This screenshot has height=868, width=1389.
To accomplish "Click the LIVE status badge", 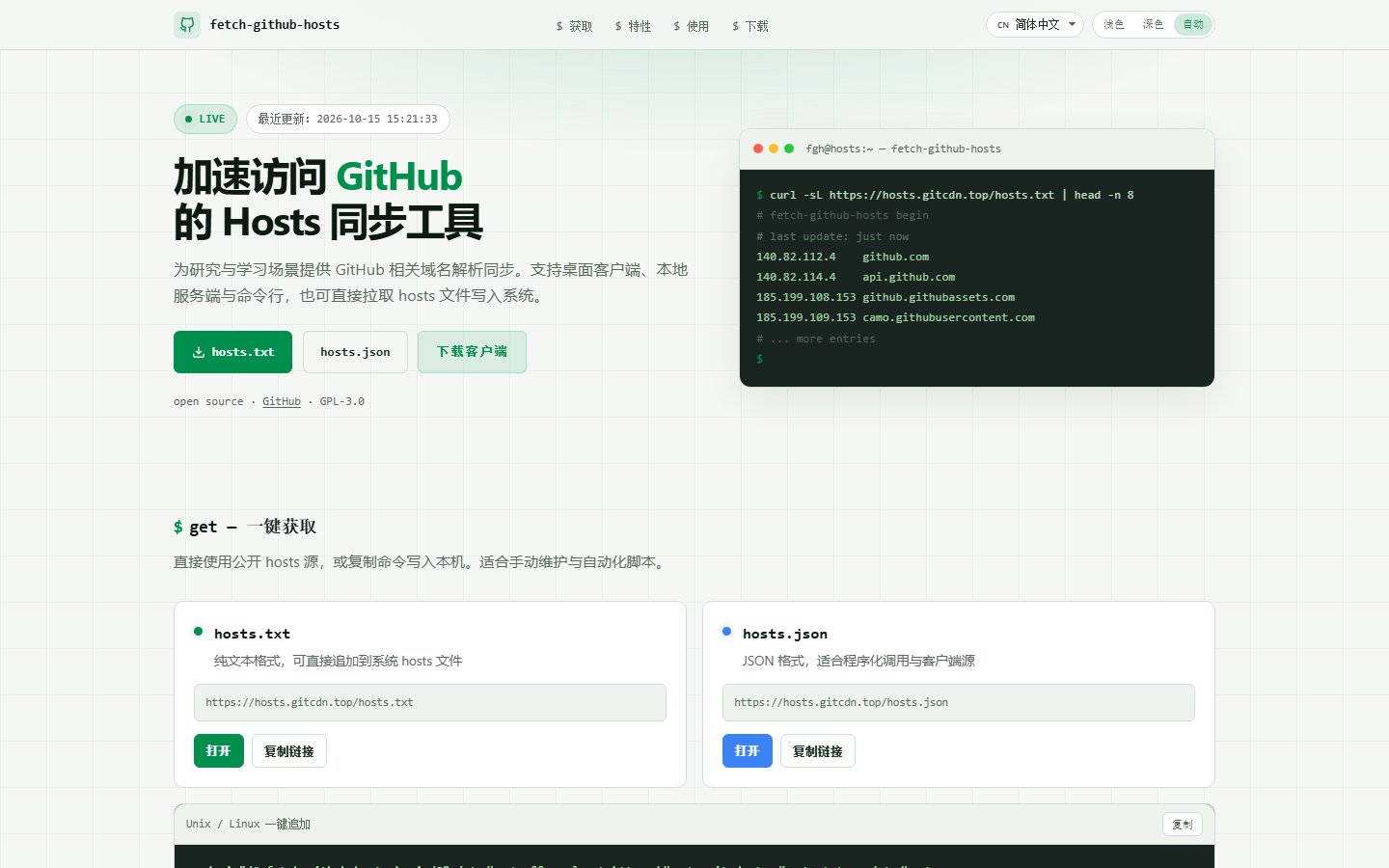I will pos(205,120).
